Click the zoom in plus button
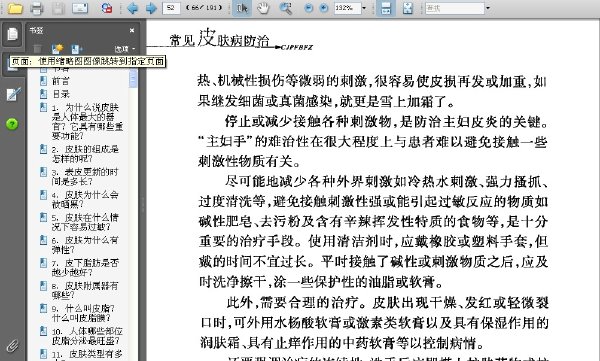This screenshot has height=361, width=600. click(x=324, y=8)
